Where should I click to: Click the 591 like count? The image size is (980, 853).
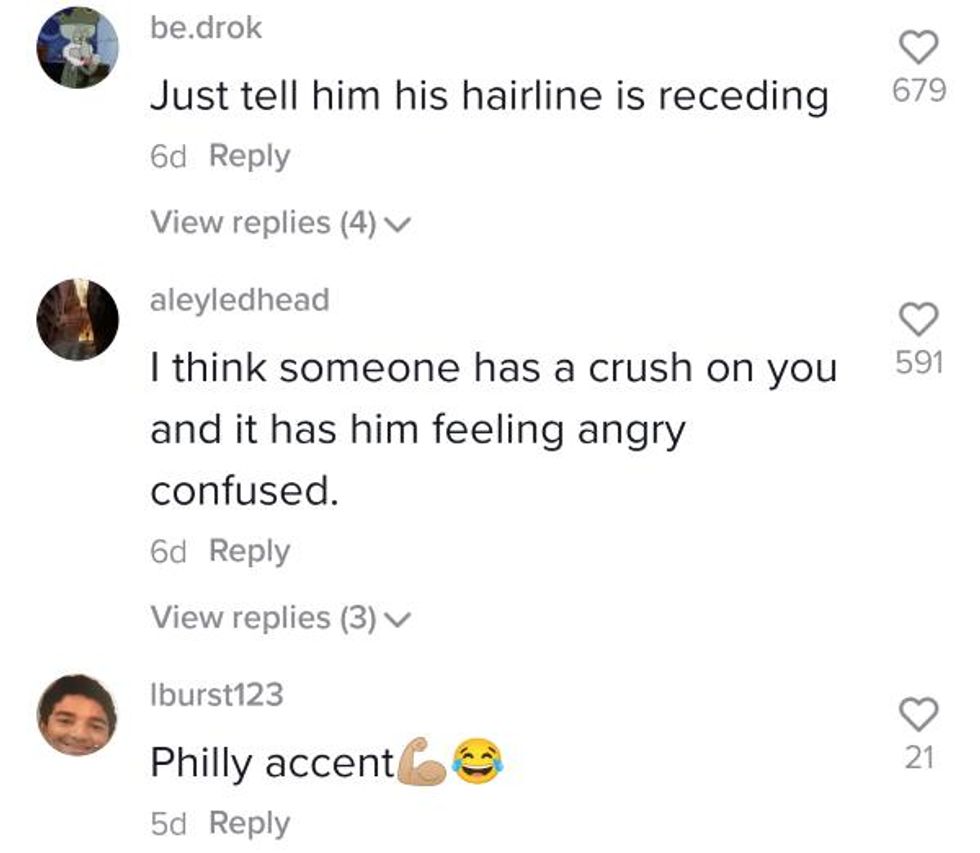(x=918, y=363)
